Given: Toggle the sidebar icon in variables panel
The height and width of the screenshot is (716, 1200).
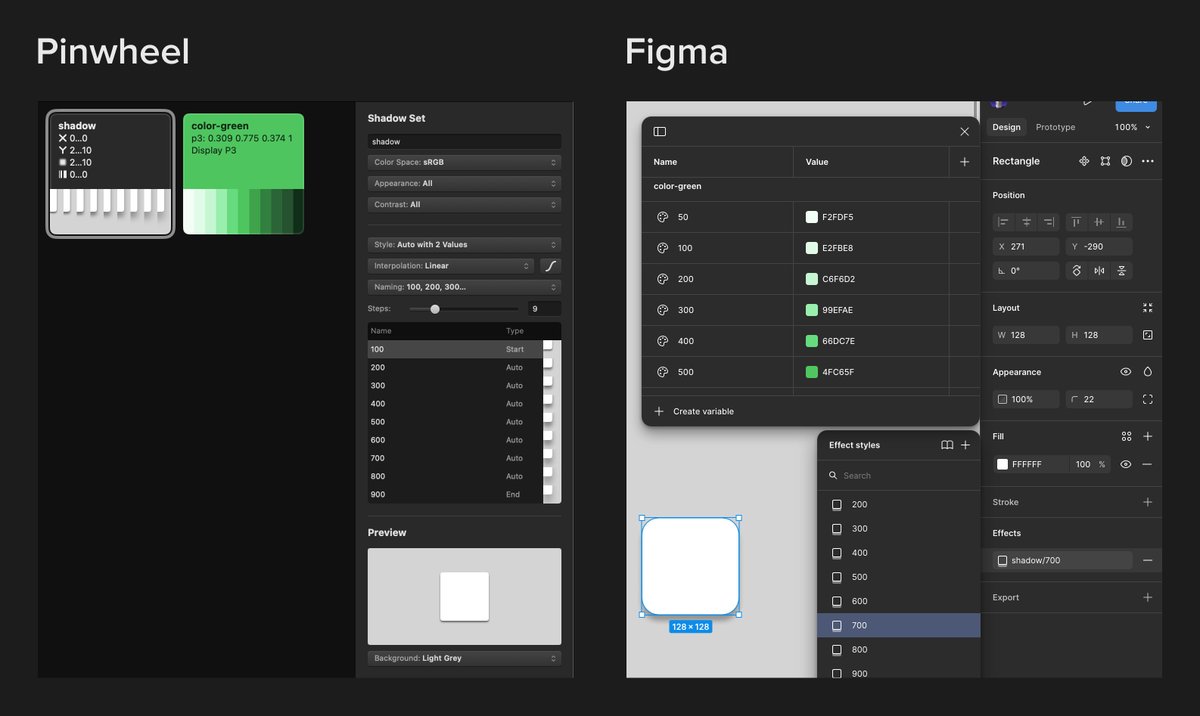Looking at the screenshot, I should tap(660, 131).
